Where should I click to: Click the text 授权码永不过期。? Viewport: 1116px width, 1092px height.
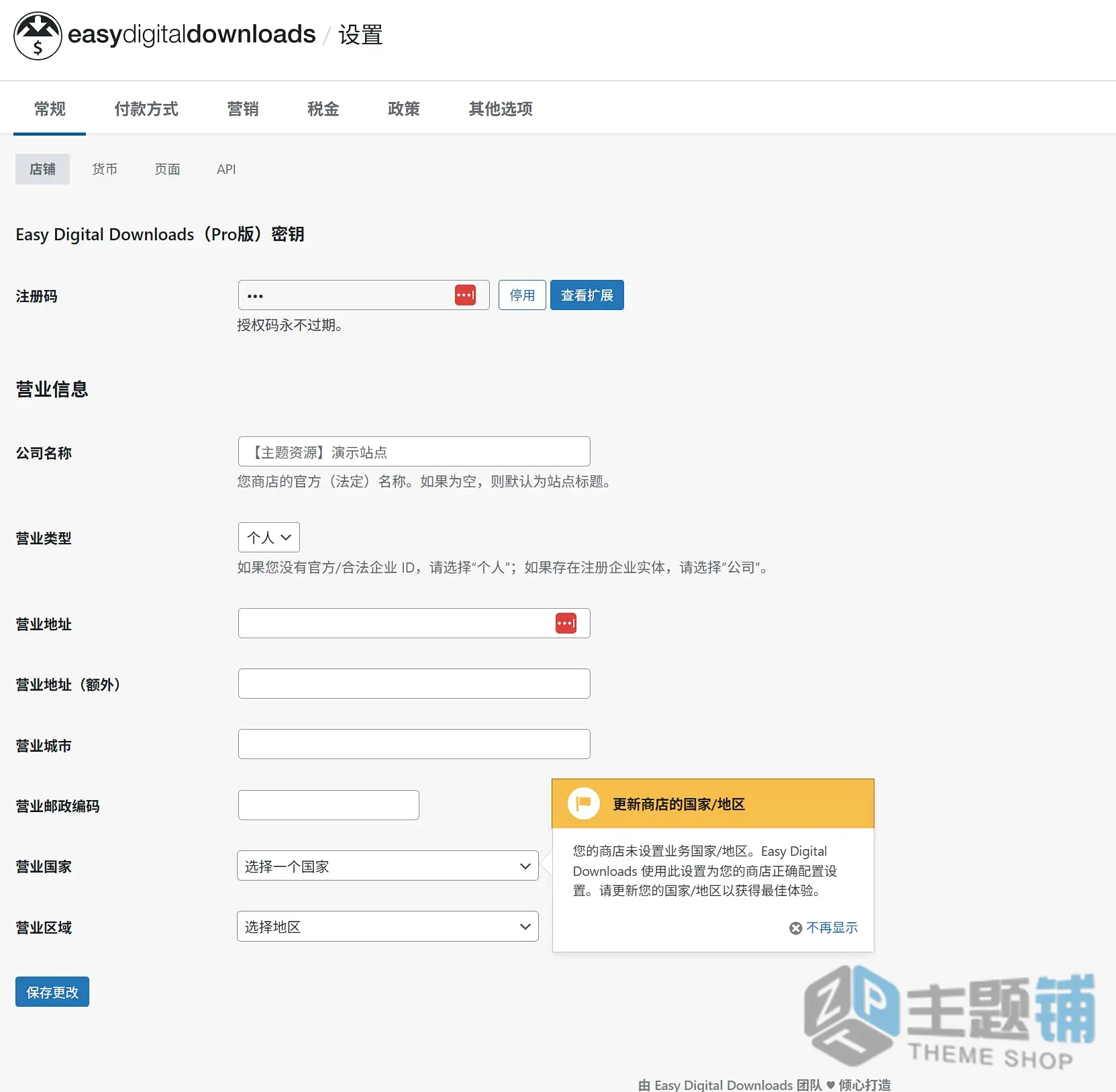[x=290, y=325]
